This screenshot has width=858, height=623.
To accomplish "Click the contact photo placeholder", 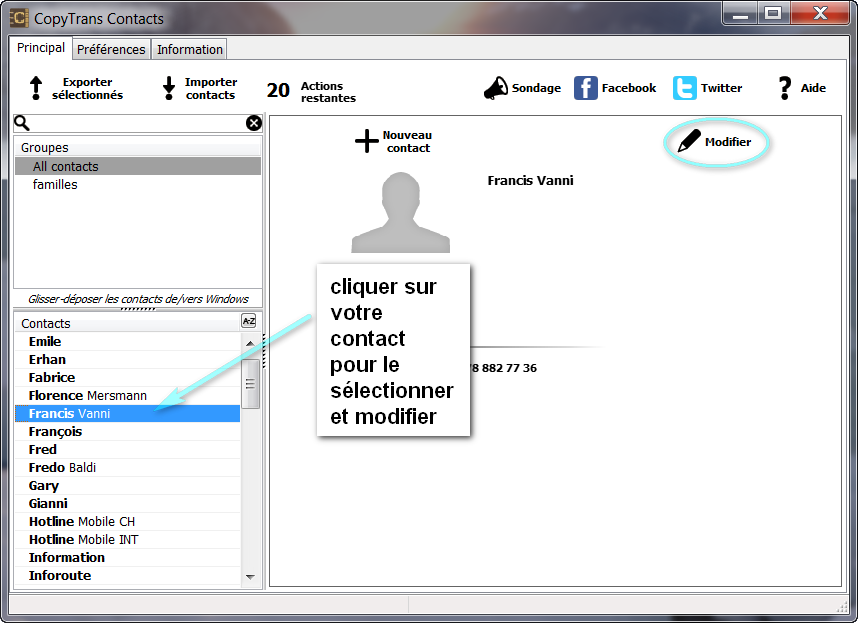I will coord(401,212).
